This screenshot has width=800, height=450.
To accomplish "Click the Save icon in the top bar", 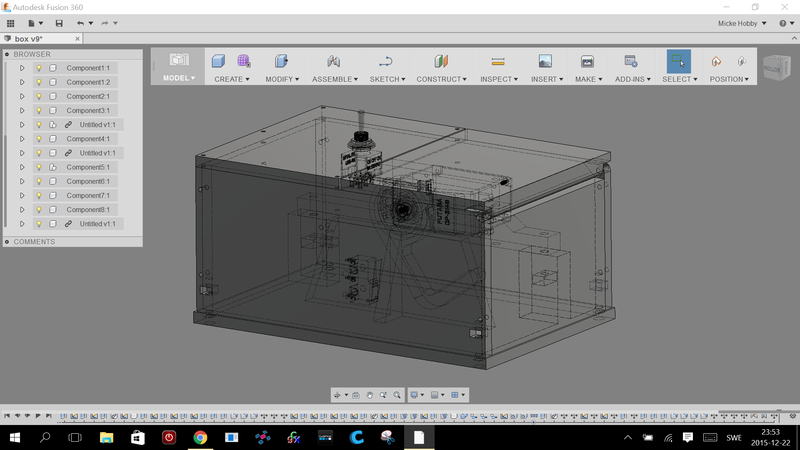I will point(59,23).
